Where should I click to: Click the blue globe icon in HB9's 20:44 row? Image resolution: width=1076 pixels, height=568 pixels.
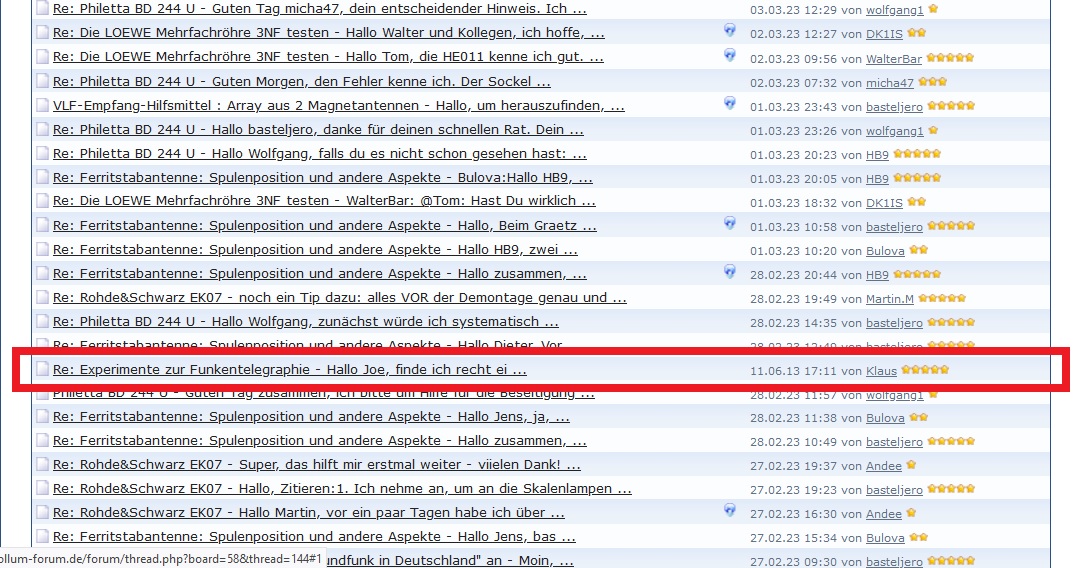pos(730,272)
